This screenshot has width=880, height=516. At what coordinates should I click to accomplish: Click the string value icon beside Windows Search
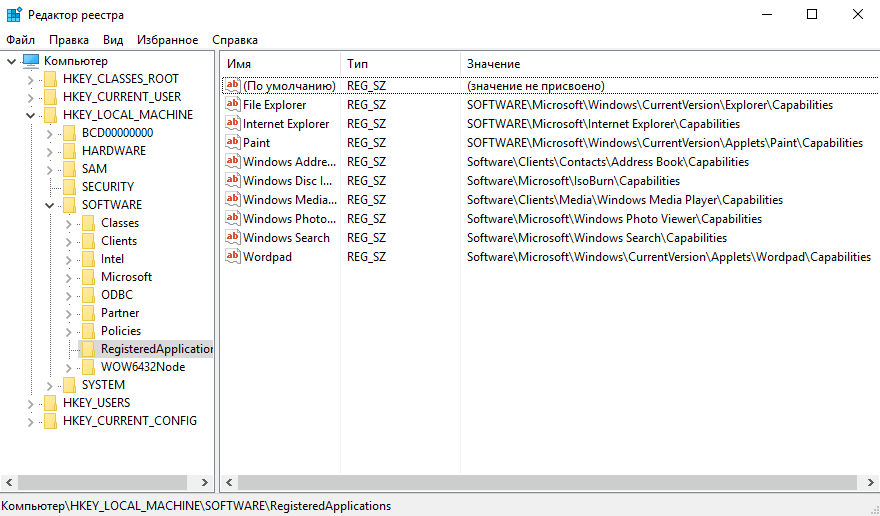[232, 237]
